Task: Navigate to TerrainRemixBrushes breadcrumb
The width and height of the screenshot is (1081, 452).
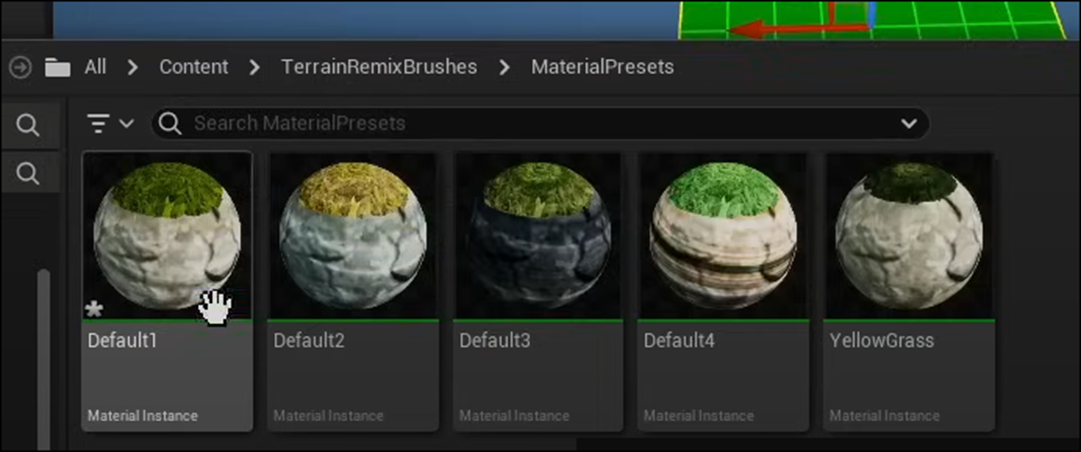Action: [379, 67]
